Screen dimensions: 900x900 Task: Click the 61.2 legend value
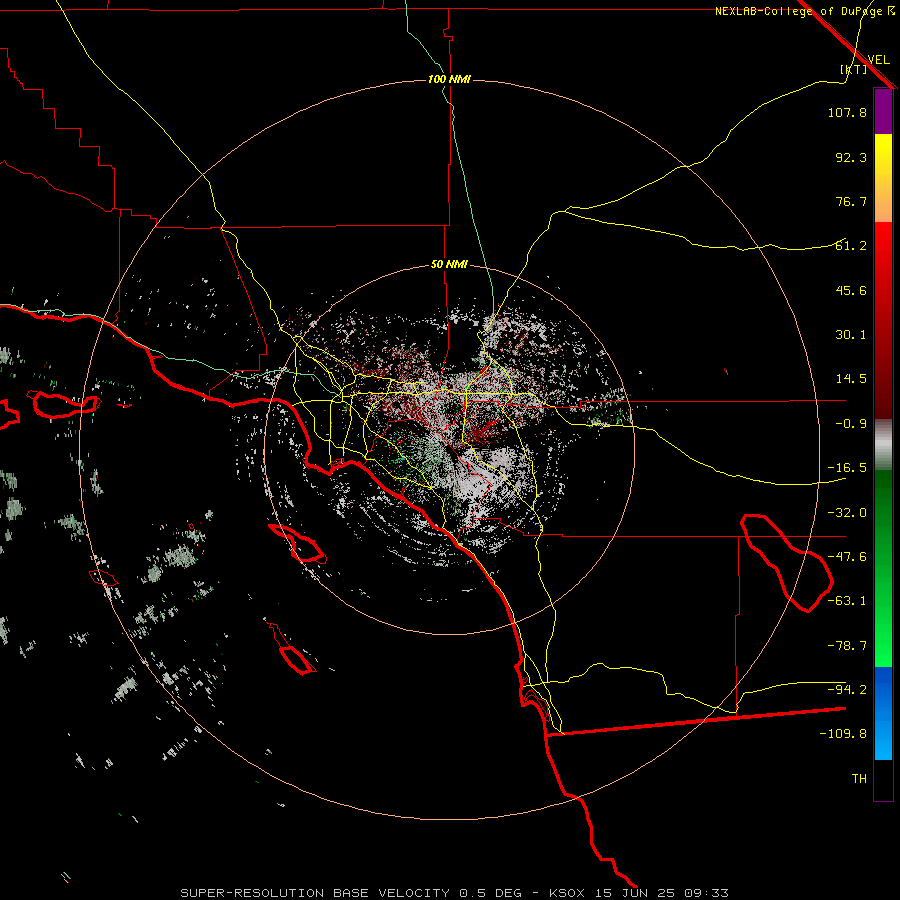pyautogui.click(x=851, y=246)
